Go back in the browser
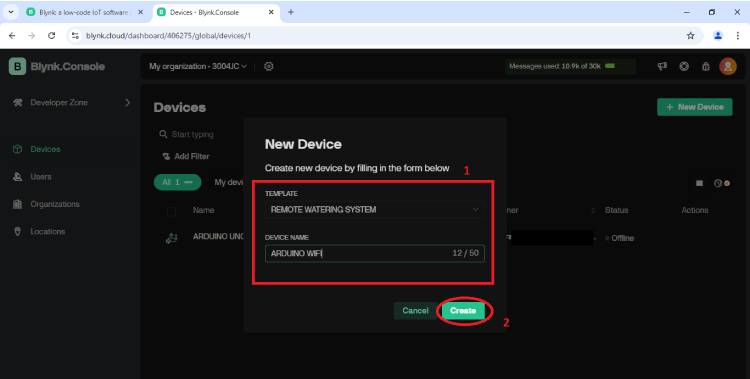Viewport: 750px width, 379px height. coord(12,35)
